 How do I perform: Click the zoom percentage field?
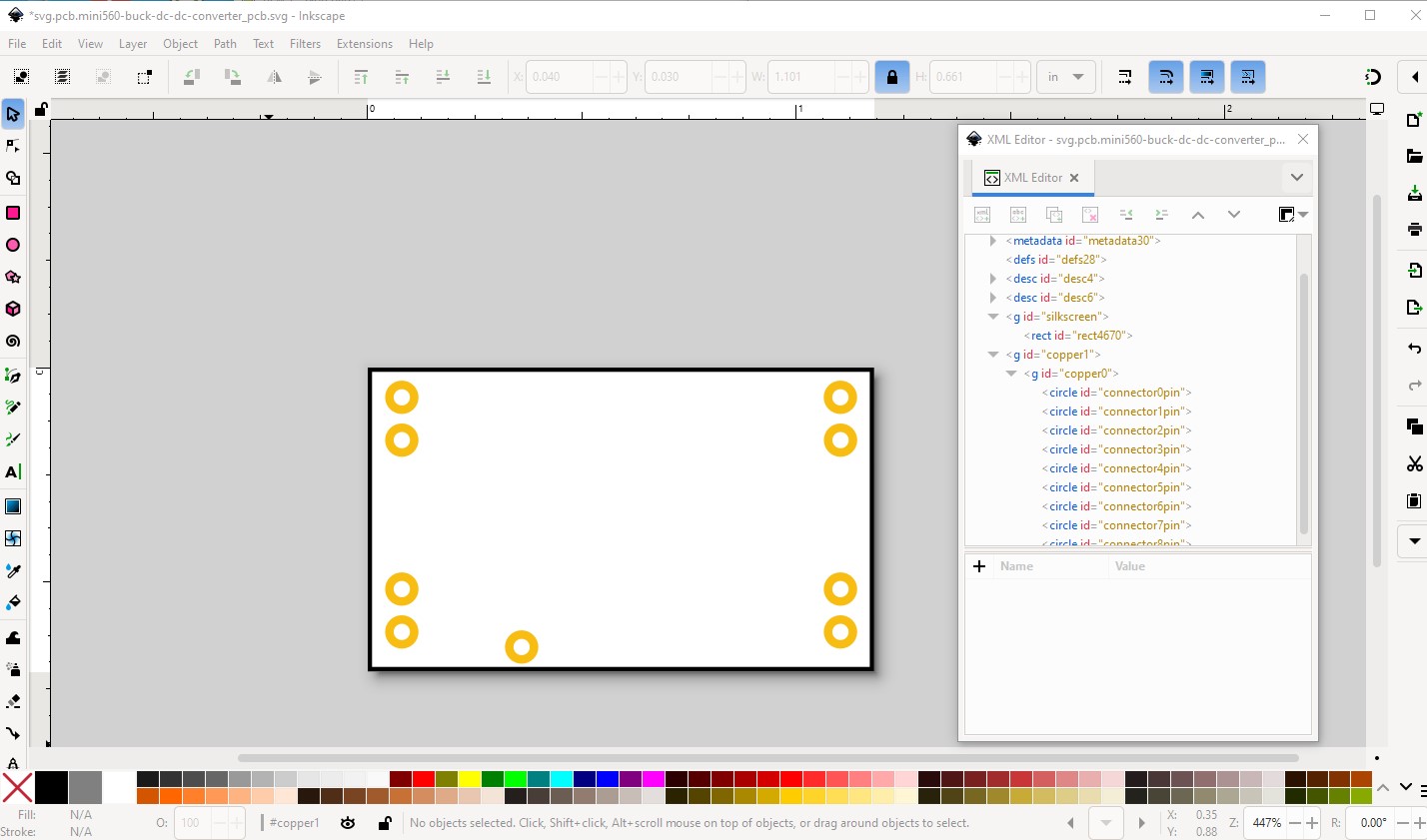click(x=1266, y=823)
